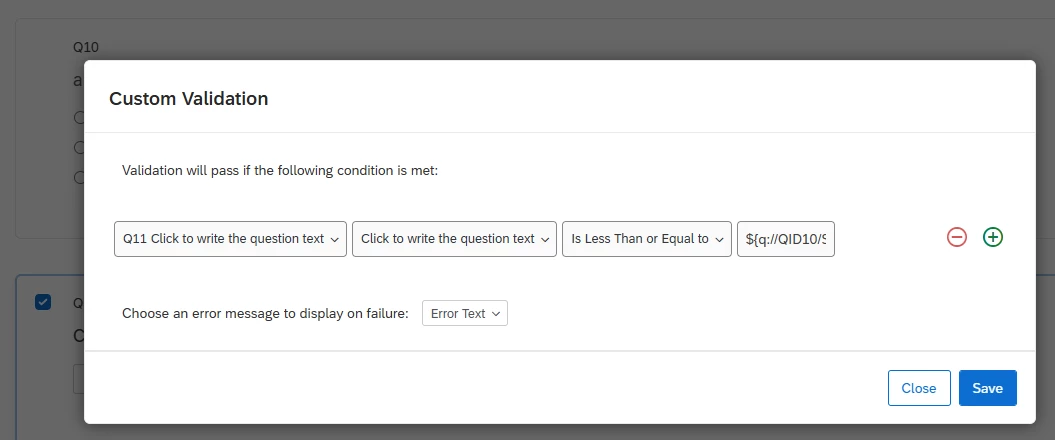Expand the second 'Click to write the question text' dropdown
The width and height of the screenshot is (1055, 440).
[x=454, y=239]
